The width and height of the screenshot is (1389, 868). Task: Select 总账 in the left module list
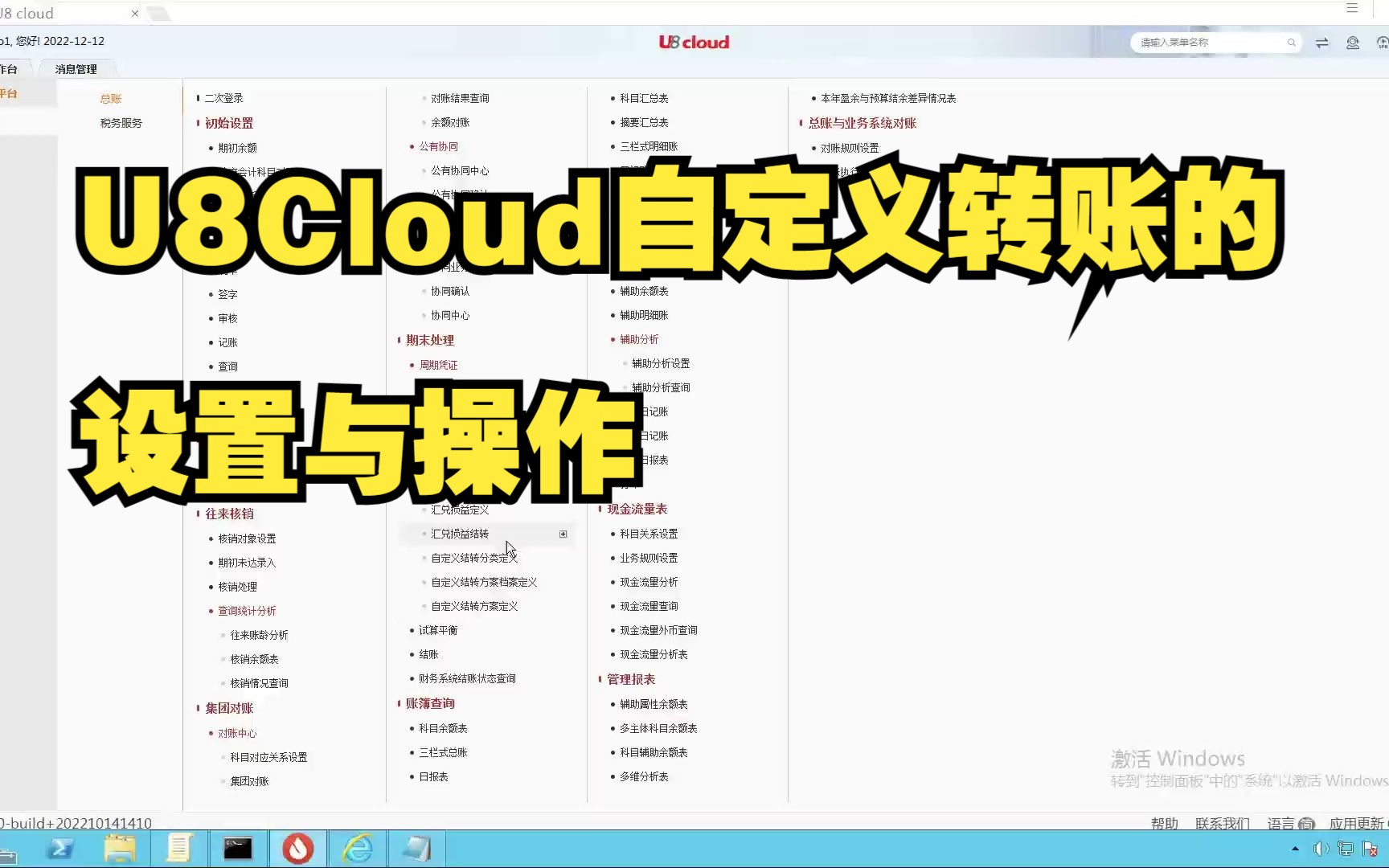coord(111,99)
